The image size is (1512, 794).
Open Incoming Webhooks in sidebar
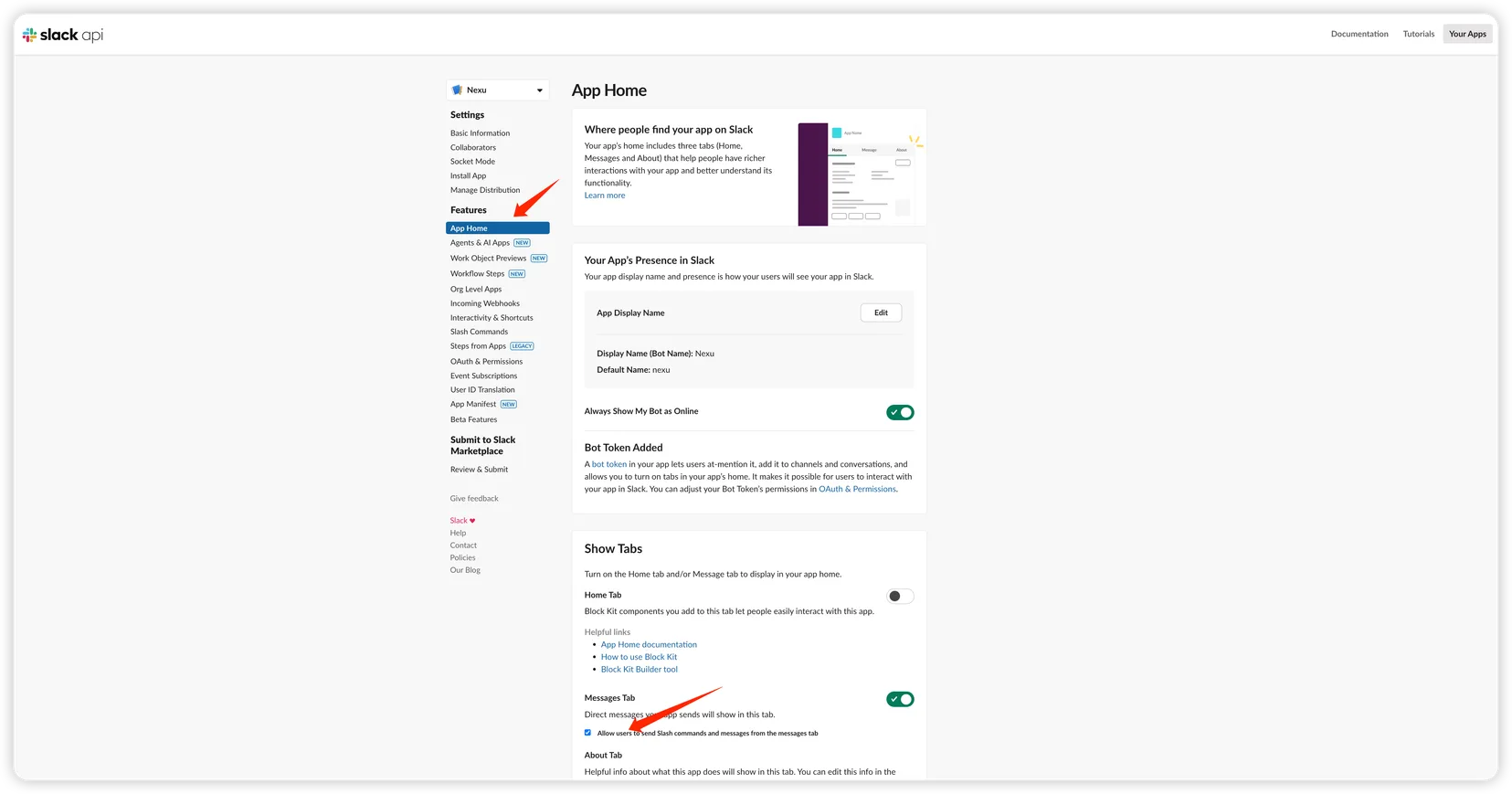click(485, 303)
